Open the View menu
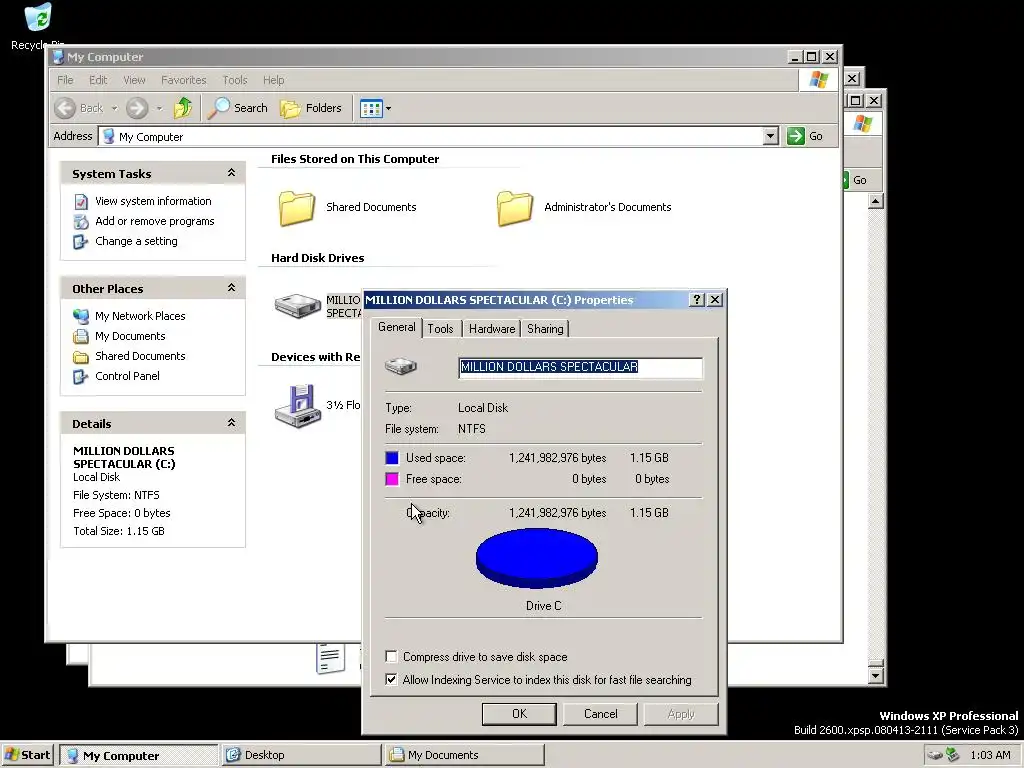Viewport: 1024px width, 768px height. point(134,80)
